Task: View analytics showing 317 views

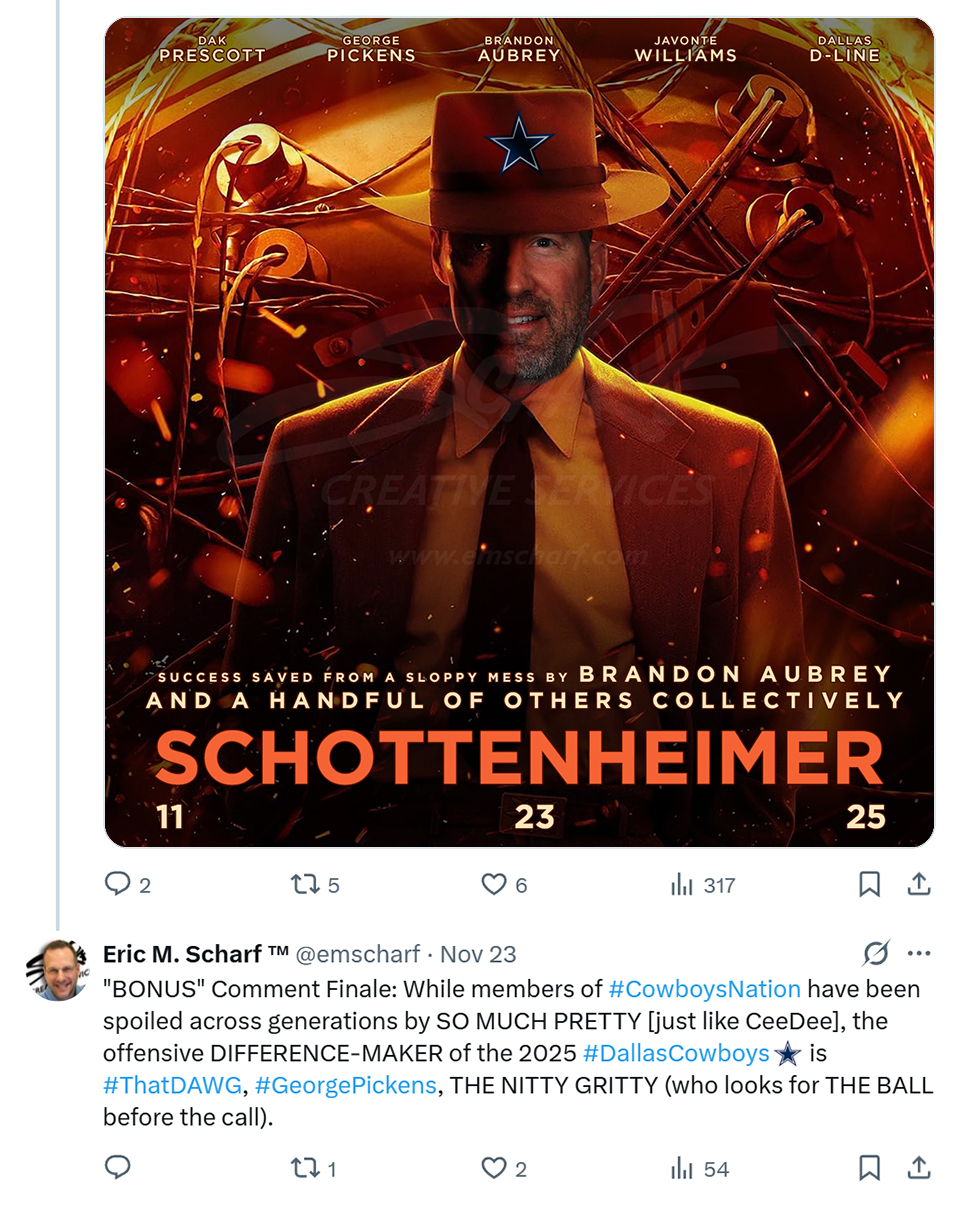Action: 682,884
